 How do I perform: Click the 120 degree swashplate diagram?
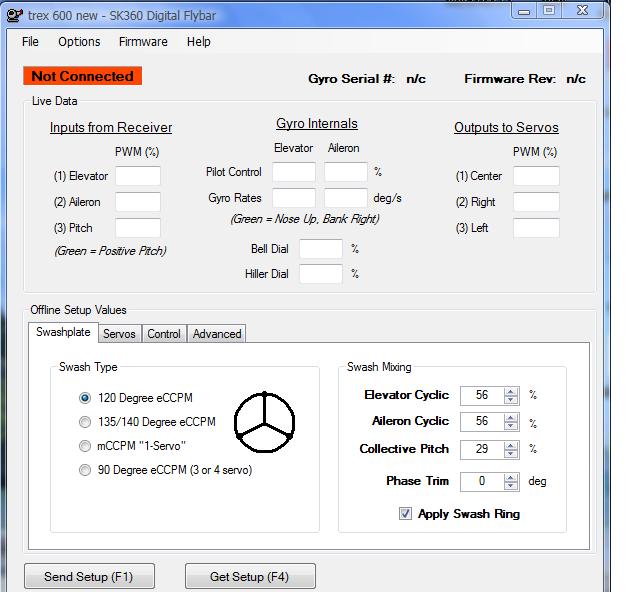pyautogui.click(x=264, y=422)
